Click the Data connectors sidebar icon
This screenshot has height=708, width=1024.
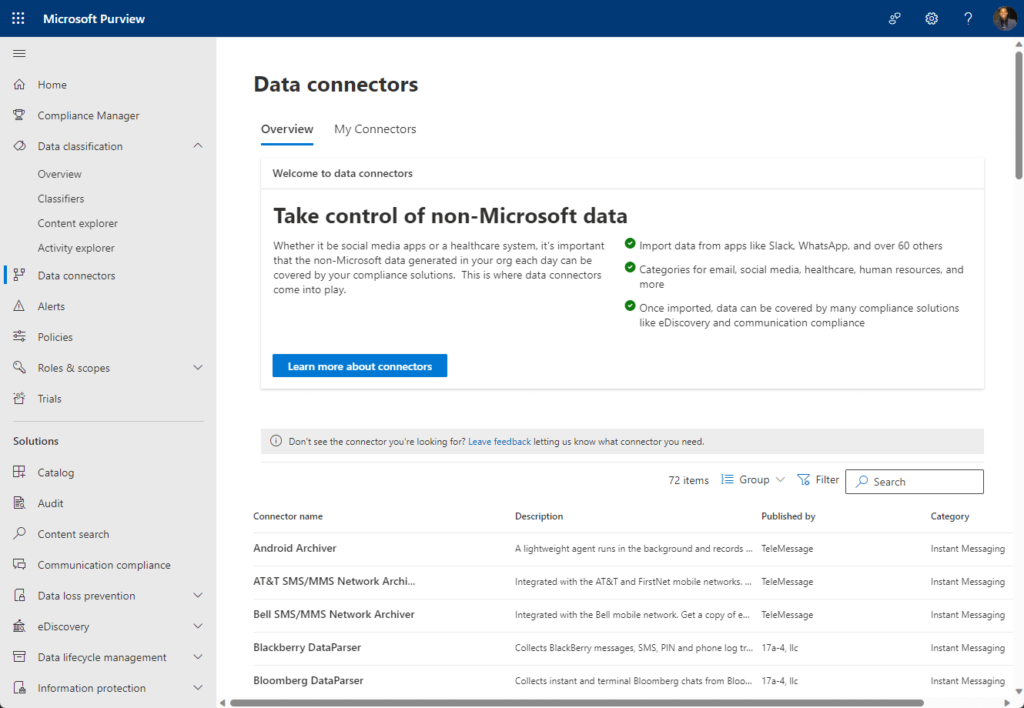click(x=20, y=275)
